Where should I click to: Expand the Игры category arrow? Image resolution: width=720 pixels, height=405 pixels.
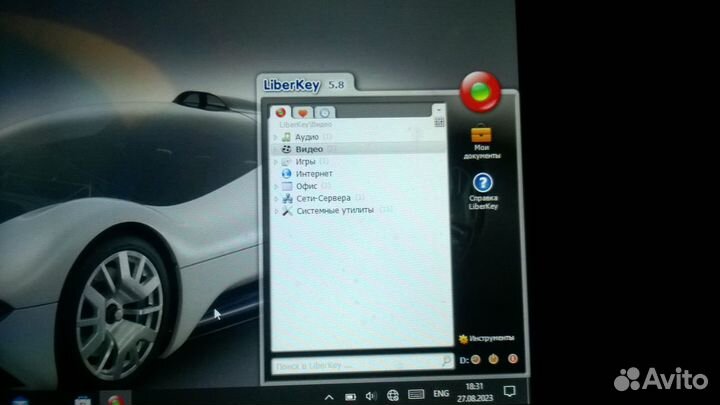pyautogui.click(x=276, y=161)
